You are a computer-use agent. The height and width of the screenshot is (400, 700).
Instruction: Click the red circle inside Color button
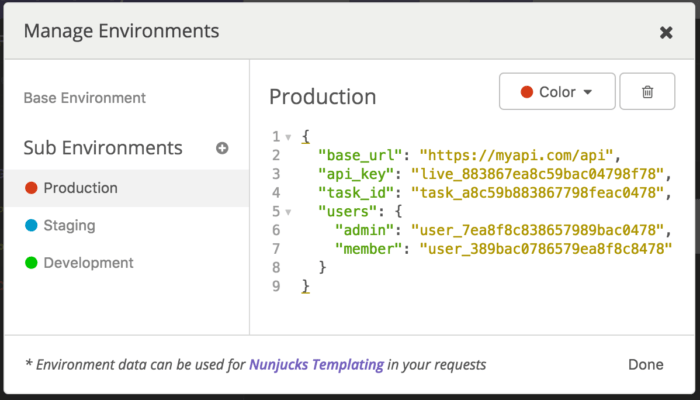(527, 92)
